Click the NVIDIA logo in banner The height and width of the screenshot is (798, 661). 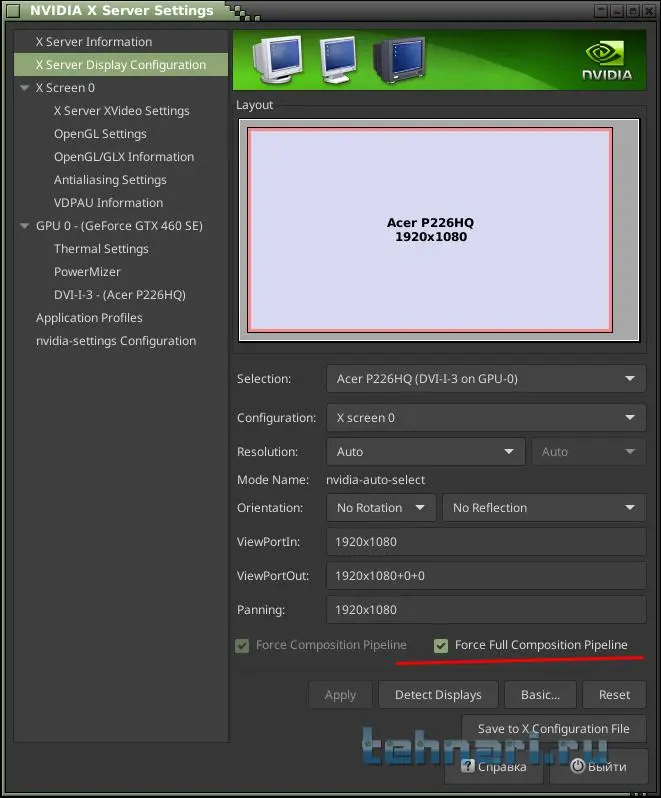[x=607, y=61]
